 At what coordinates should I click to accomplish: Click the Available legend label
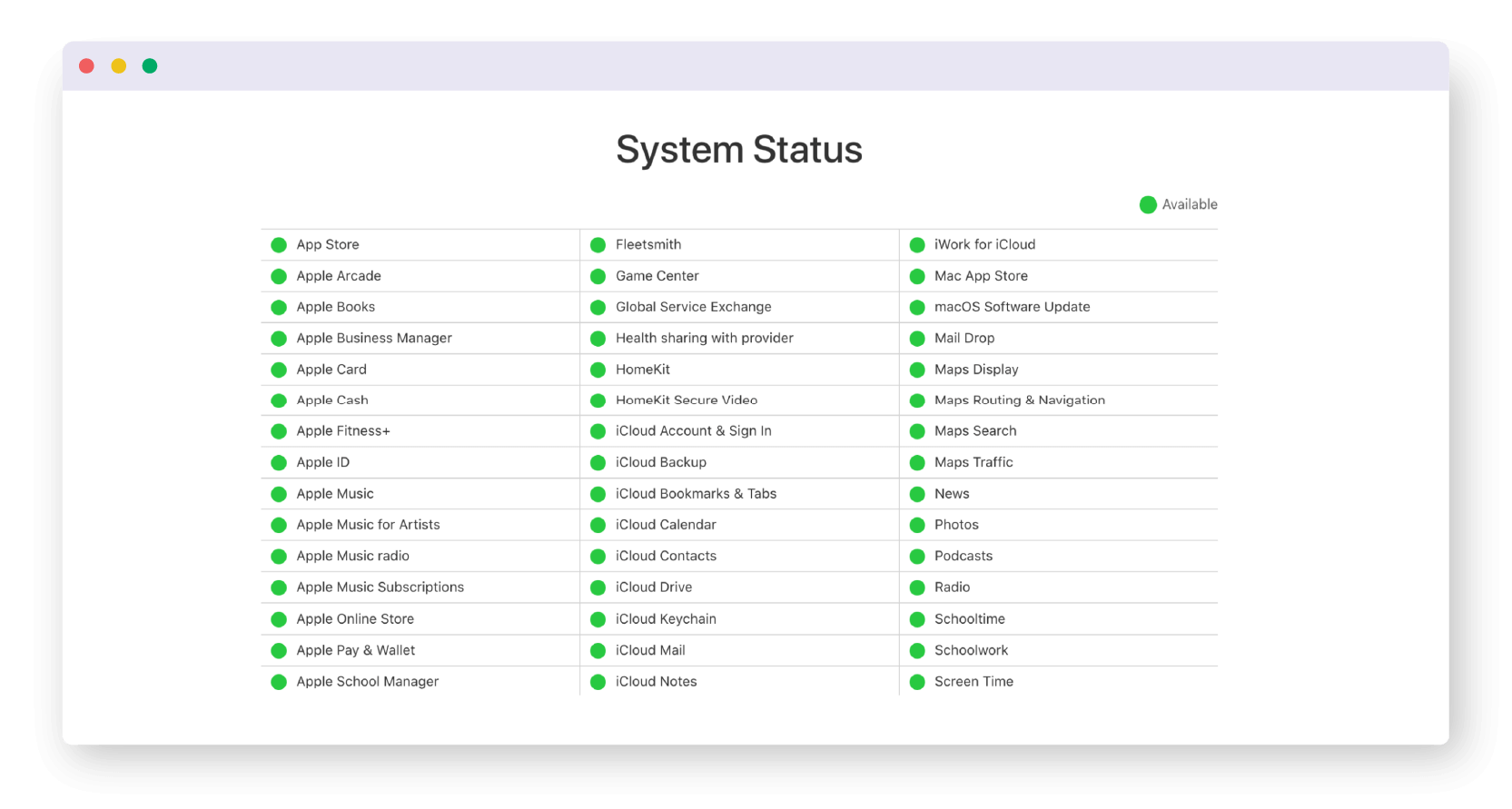click(x=1190, y=204)
